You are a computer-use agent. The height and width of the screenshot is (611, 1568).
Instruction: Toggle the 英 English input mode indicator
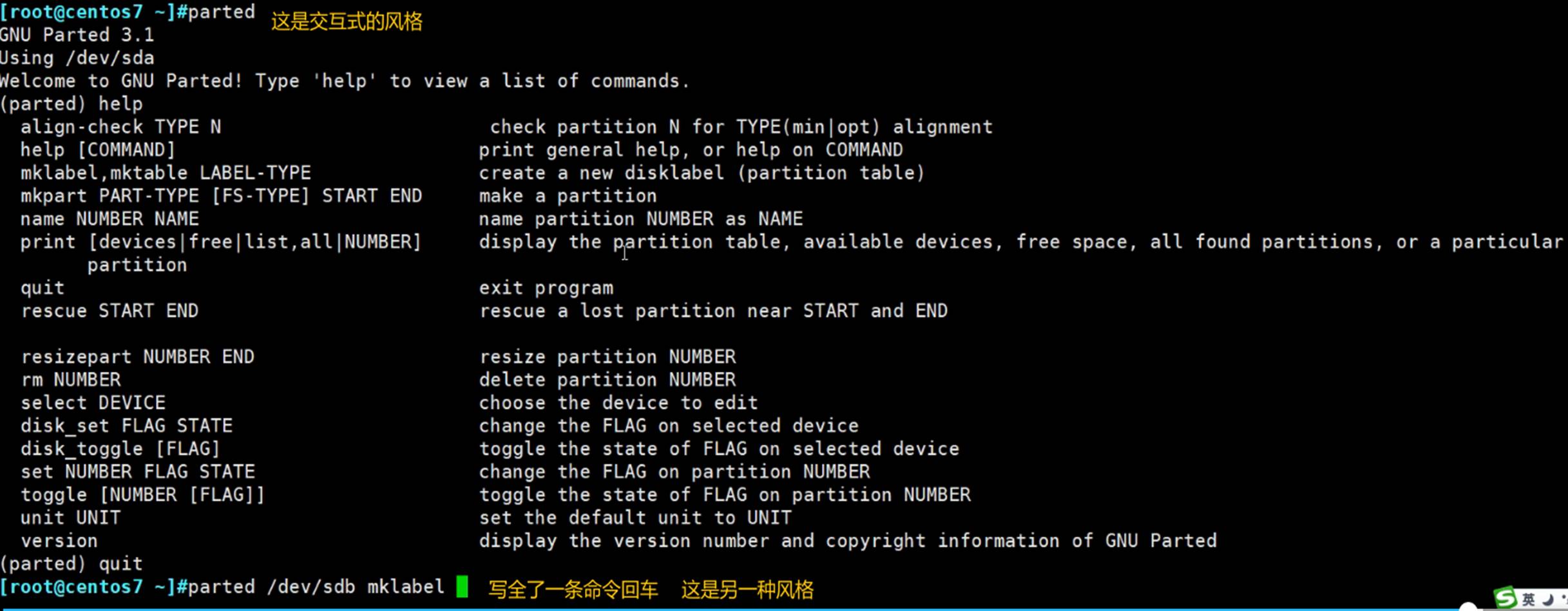point(1528,599)
